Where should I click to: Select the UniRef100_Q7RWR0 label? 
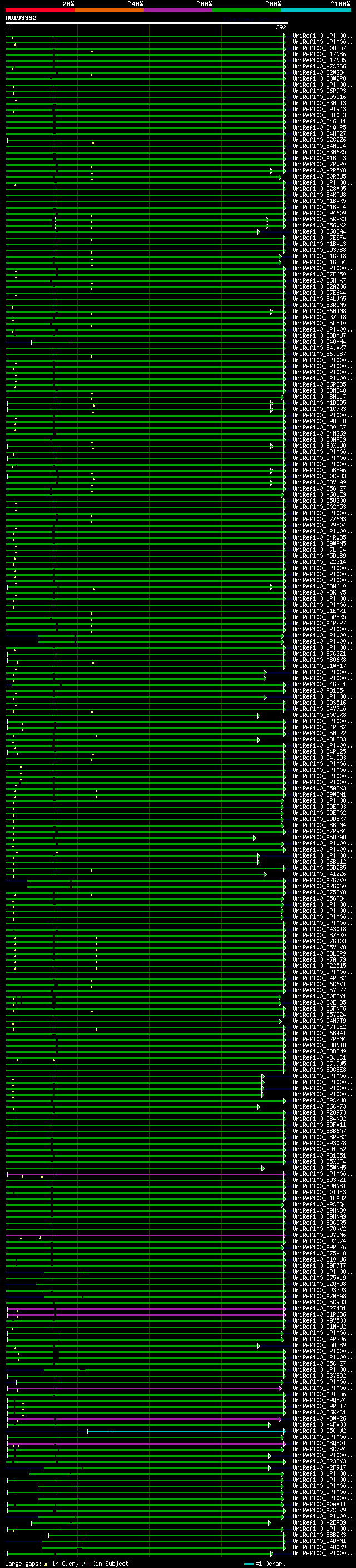(319, 164)
